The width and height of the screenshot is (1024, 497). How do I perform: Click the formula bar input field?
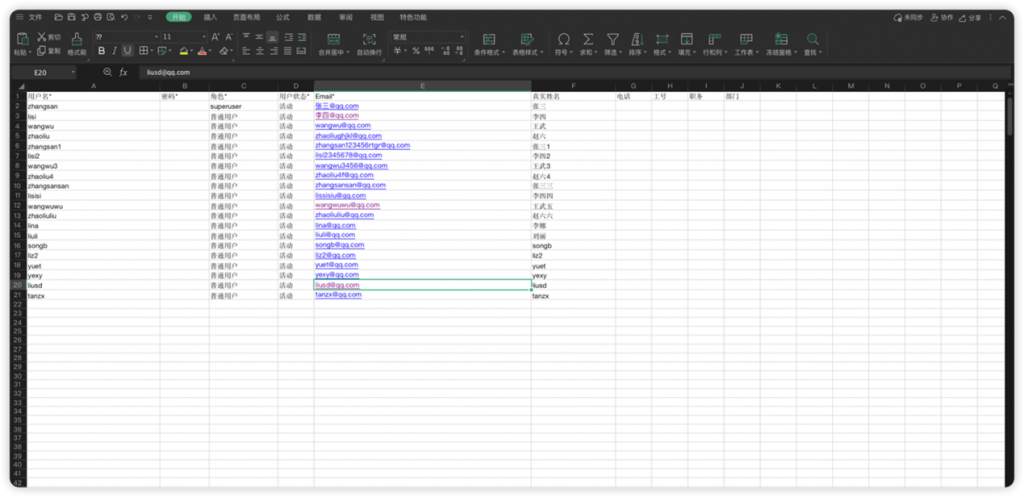pyautogui.click(x=575, y=72)
